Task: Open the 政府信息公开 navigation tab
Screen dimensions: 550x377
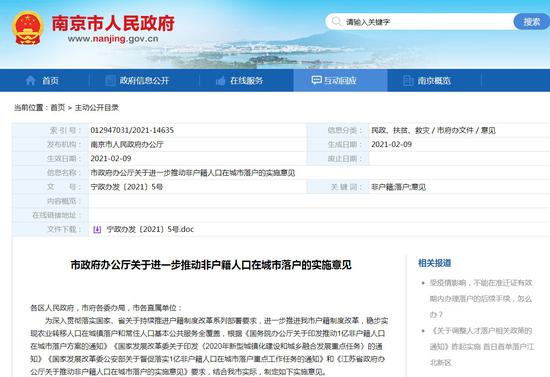Action: click(144, 81)
